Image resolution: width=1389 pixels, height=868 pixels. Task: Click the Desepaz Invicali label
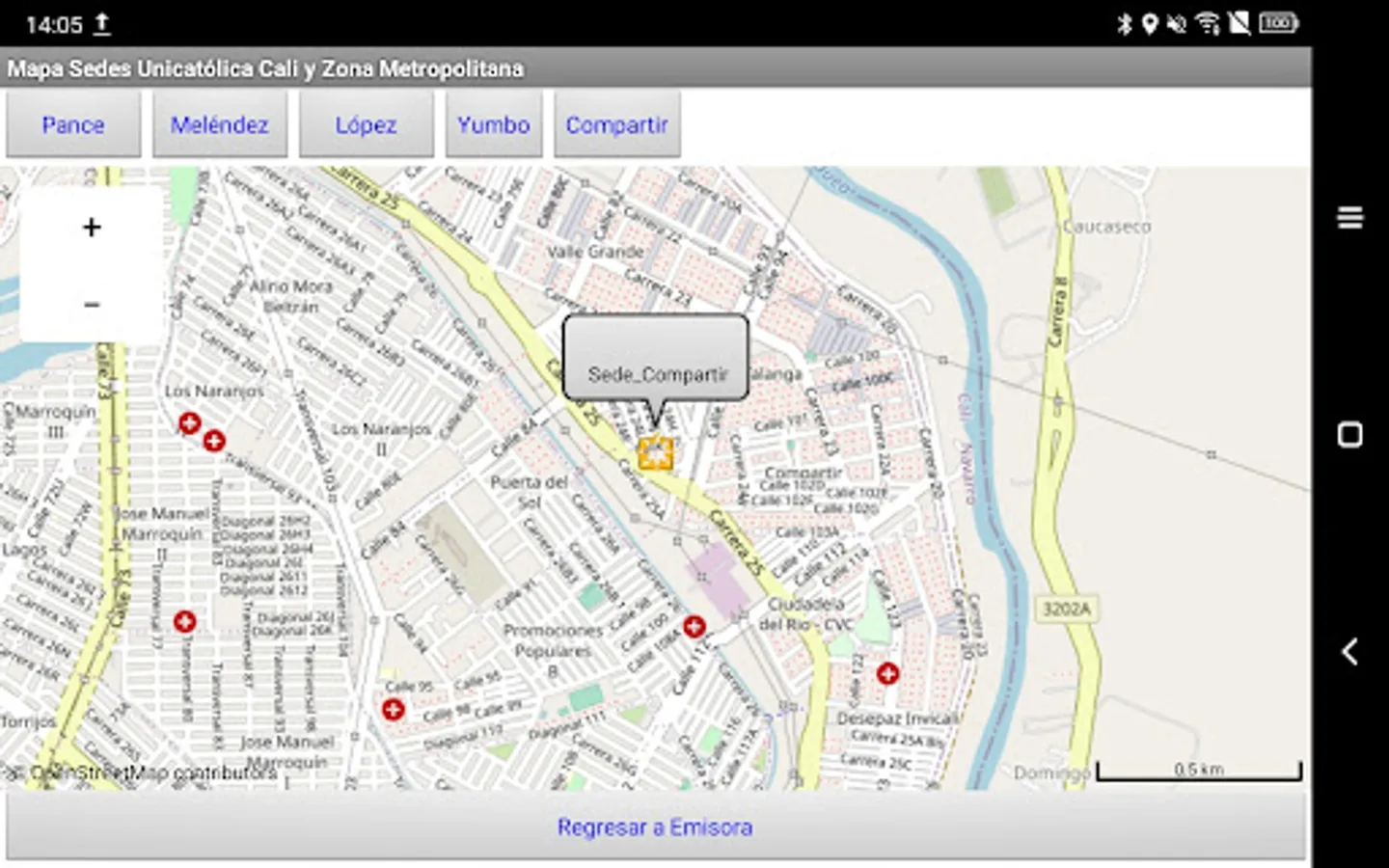(x=897, y=719)
